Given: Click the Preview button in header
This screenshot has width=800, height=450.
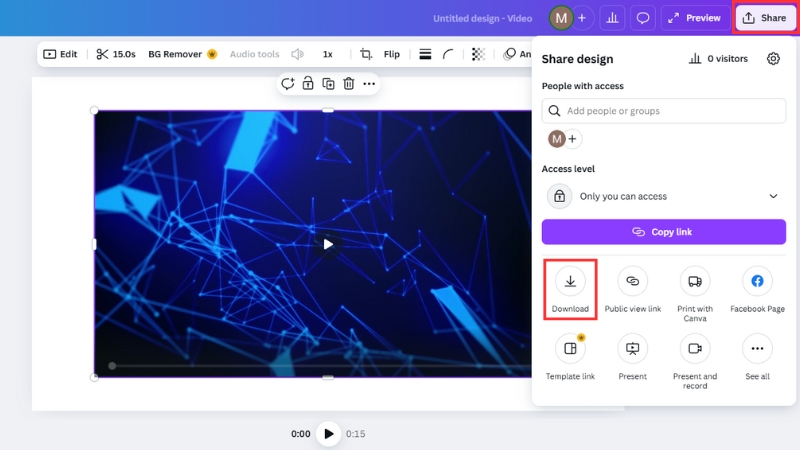Looking at the screenshot, I should [x=692, y=18].
